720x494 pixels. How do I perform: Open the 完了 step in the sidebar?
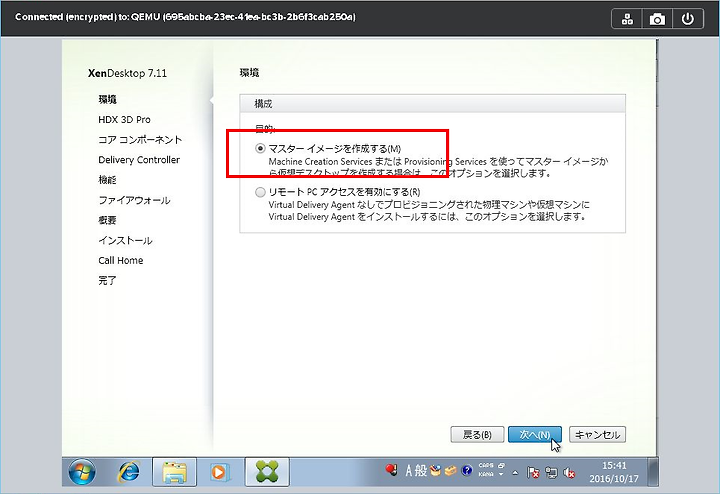coord(107,281)
